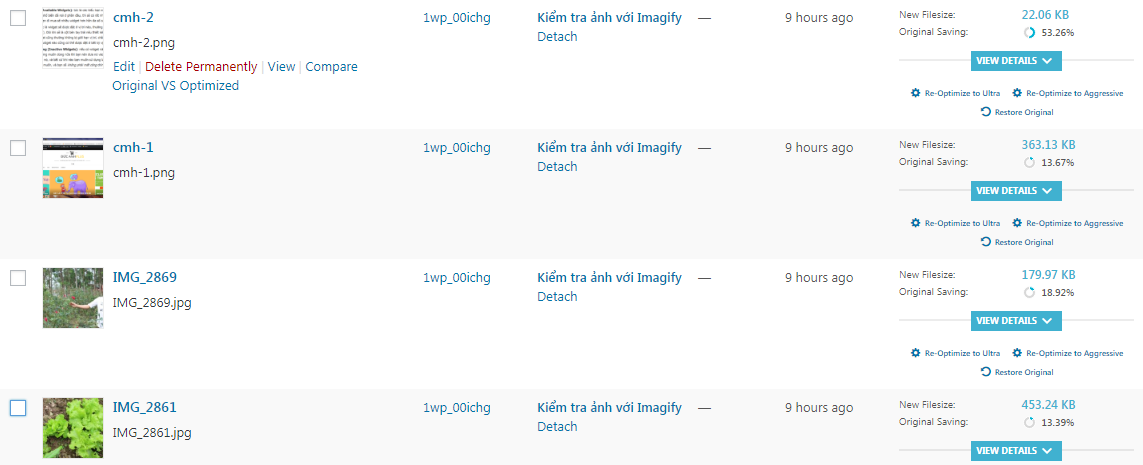Click Delete Permanently for cmh-2

coord(201,67)
